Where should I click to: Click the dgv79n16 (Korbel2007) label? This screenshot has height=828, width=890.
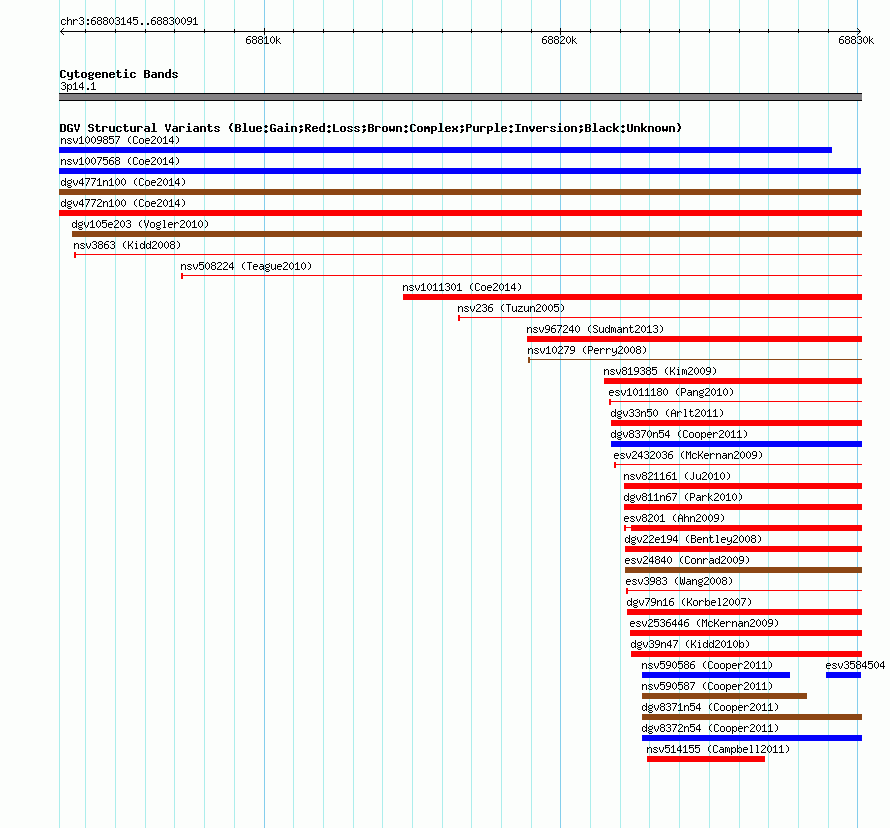(689, 602)
